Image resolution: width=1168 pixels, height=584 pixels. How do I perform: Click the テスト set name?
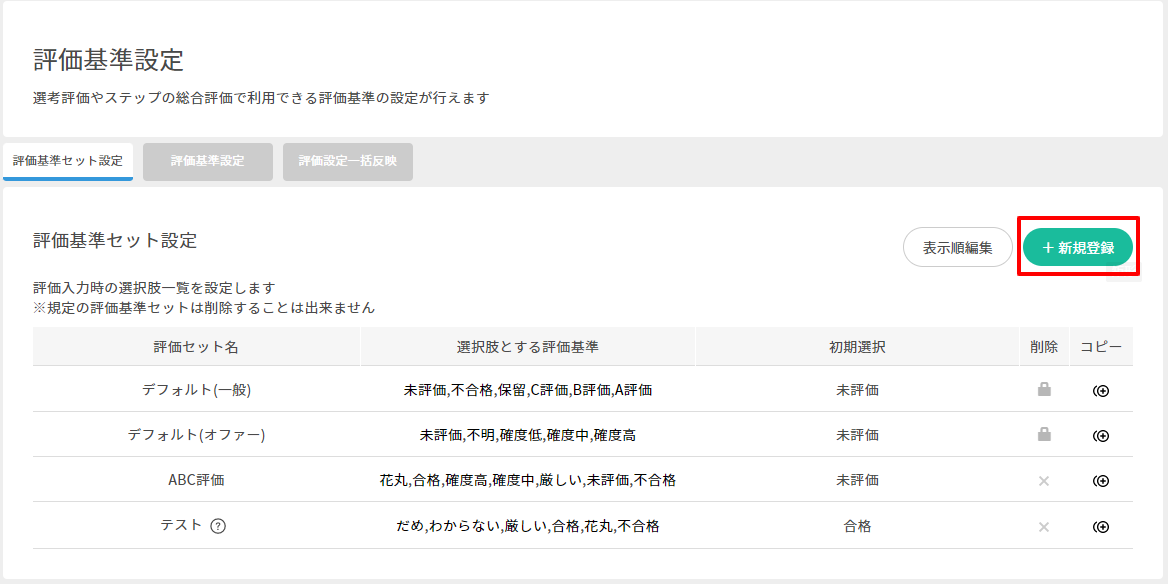[x=182, y=526]
